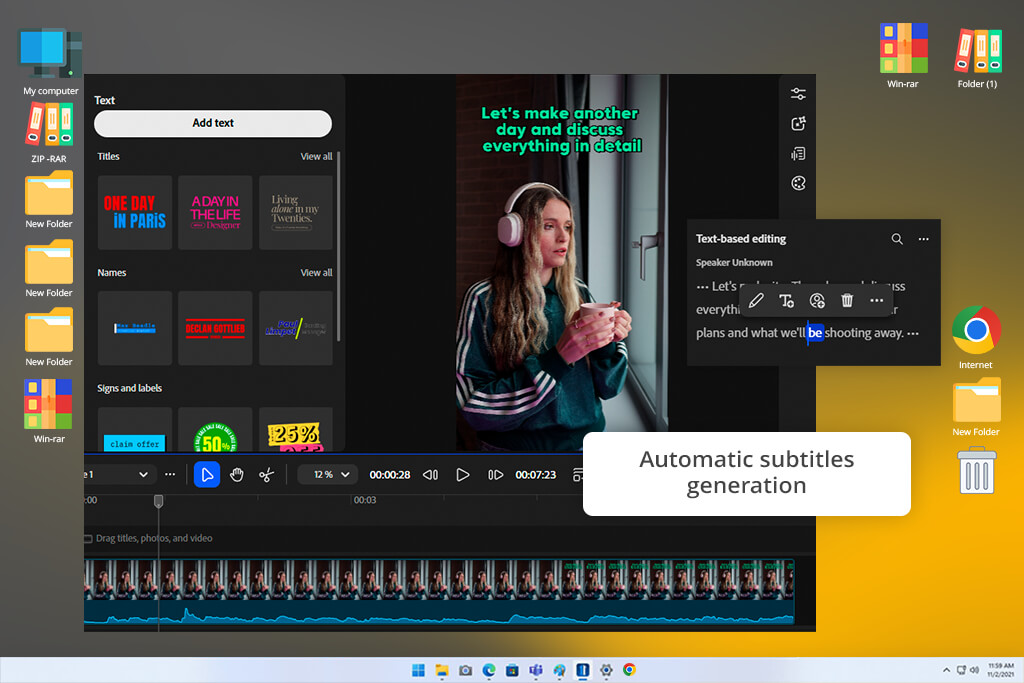The height and width of the screenshot is (683, 1024).
Task: Click the add text icon in transcript toolbar
Action: pos(786,300)
